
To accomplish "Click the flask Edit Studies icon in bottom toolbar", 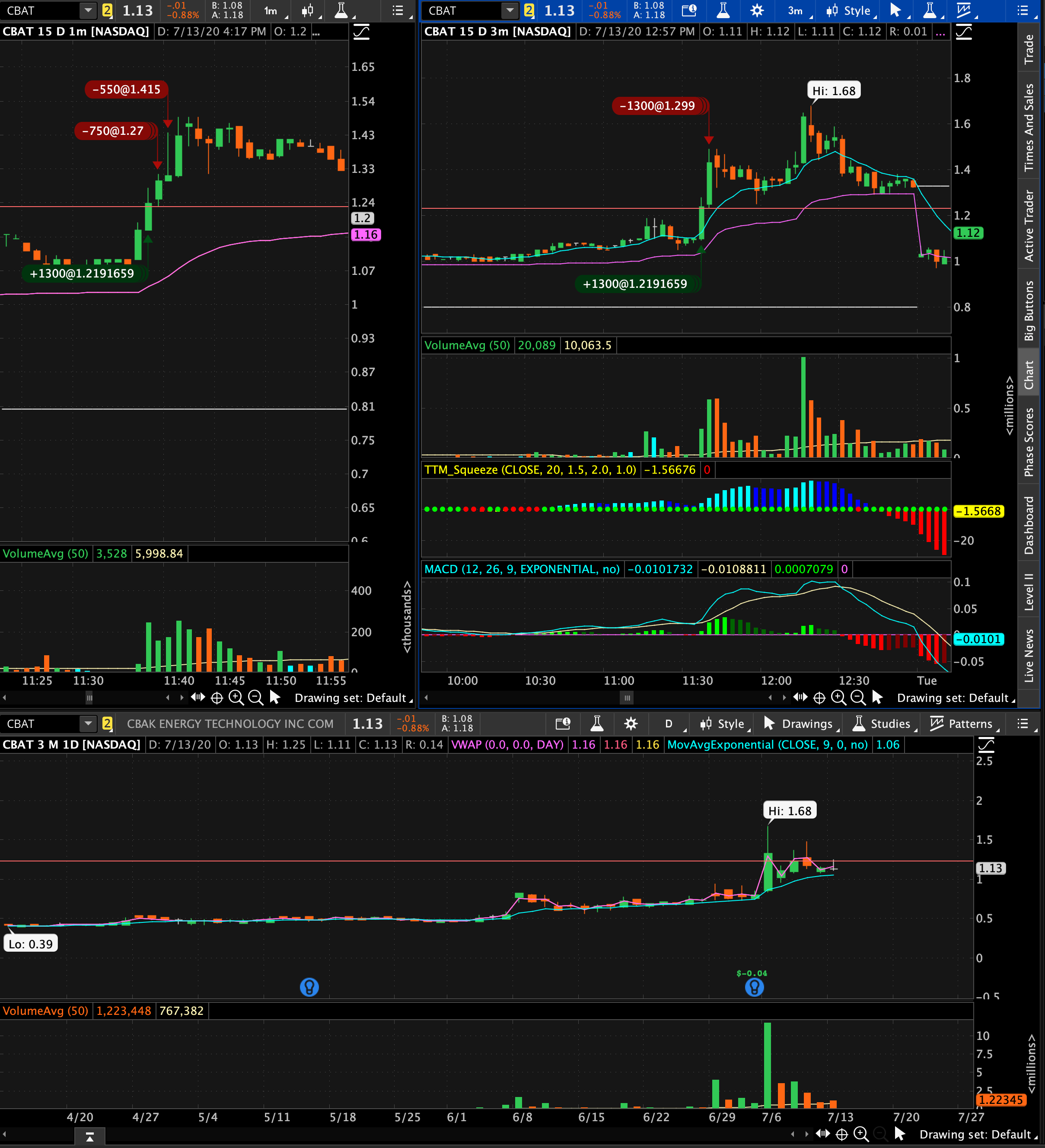I will pyautogui.click(x=597, y=724).
